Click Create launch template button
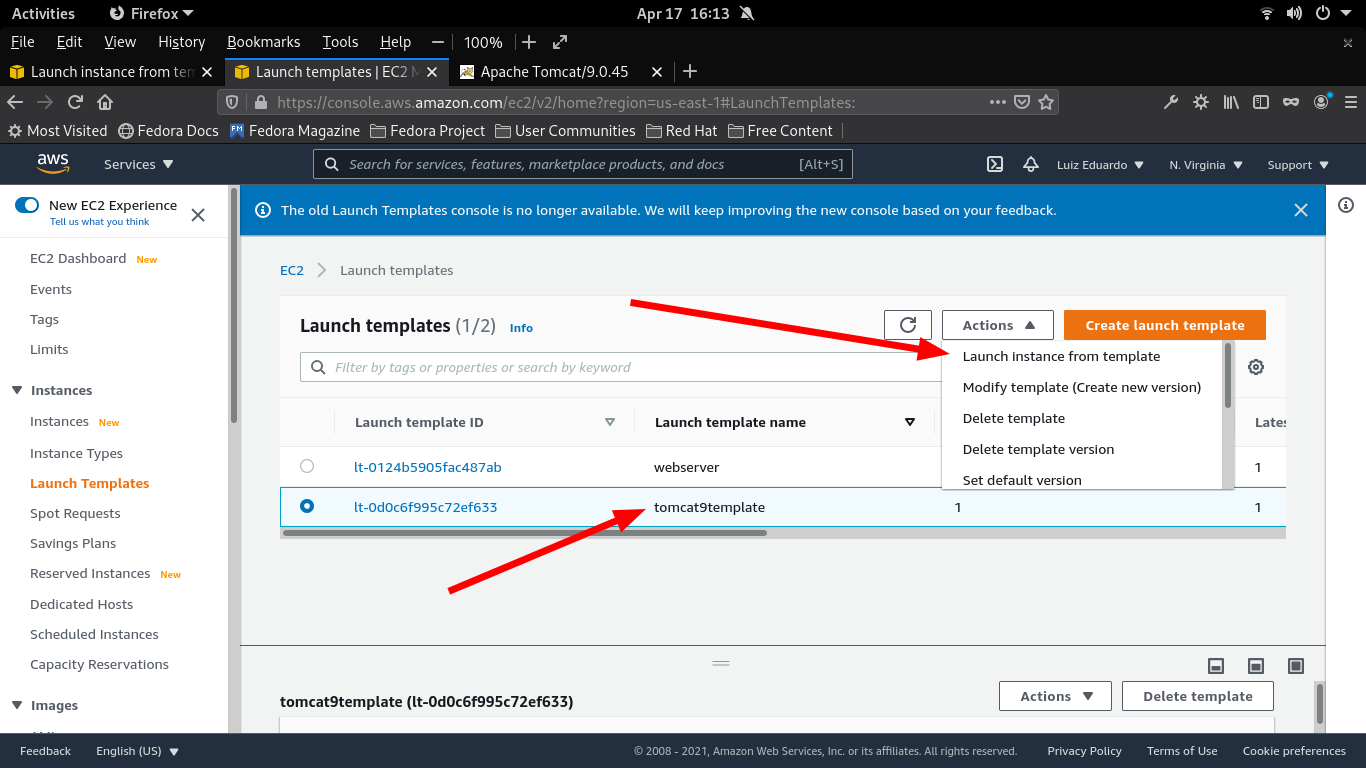Viewport: 1366px width, 768px height. 1165,325
